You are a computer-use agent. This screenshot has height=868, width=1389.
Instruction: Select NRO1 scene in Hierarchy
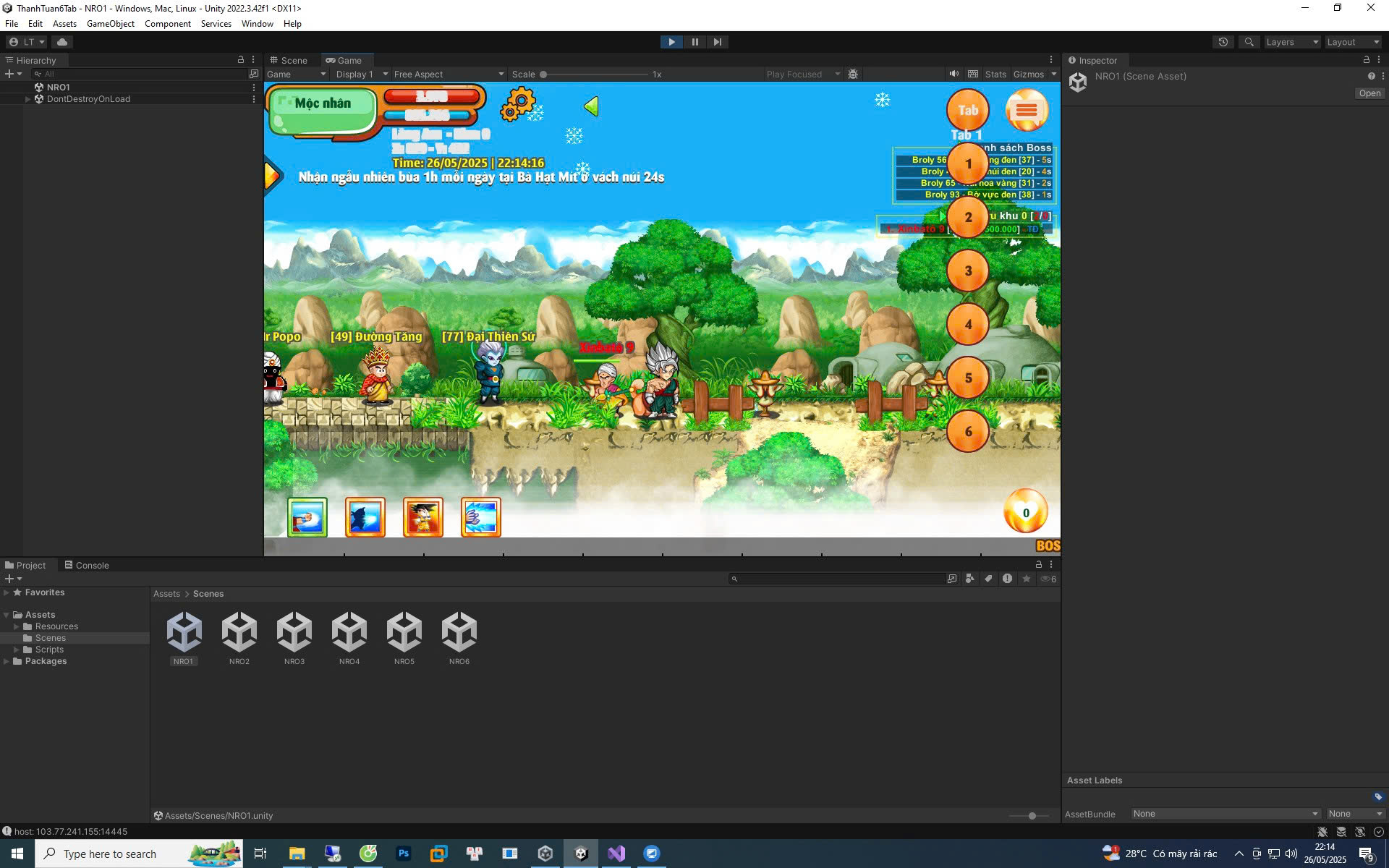pos(58,87)
